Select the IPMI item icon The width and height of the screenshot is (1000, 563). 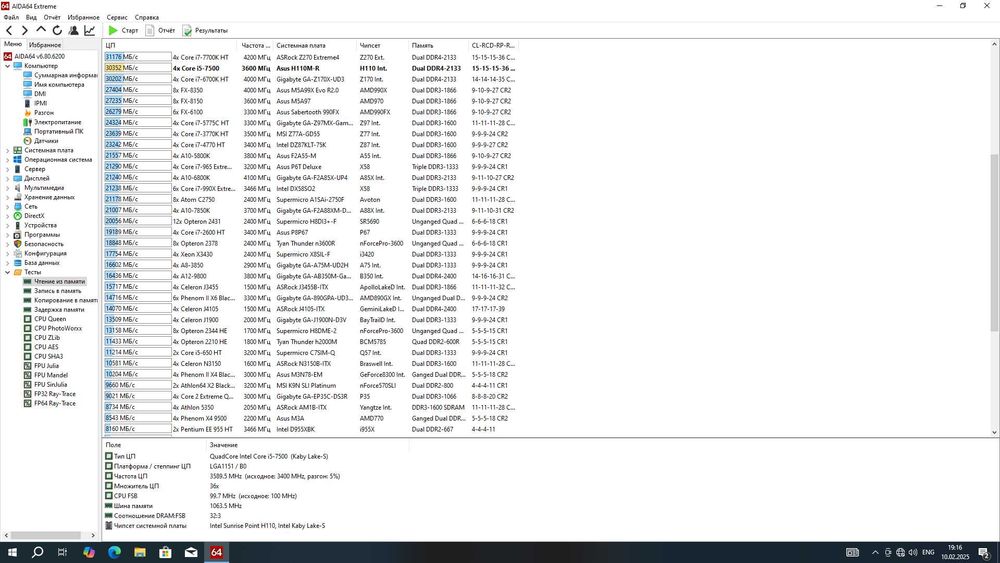(27, 103)
